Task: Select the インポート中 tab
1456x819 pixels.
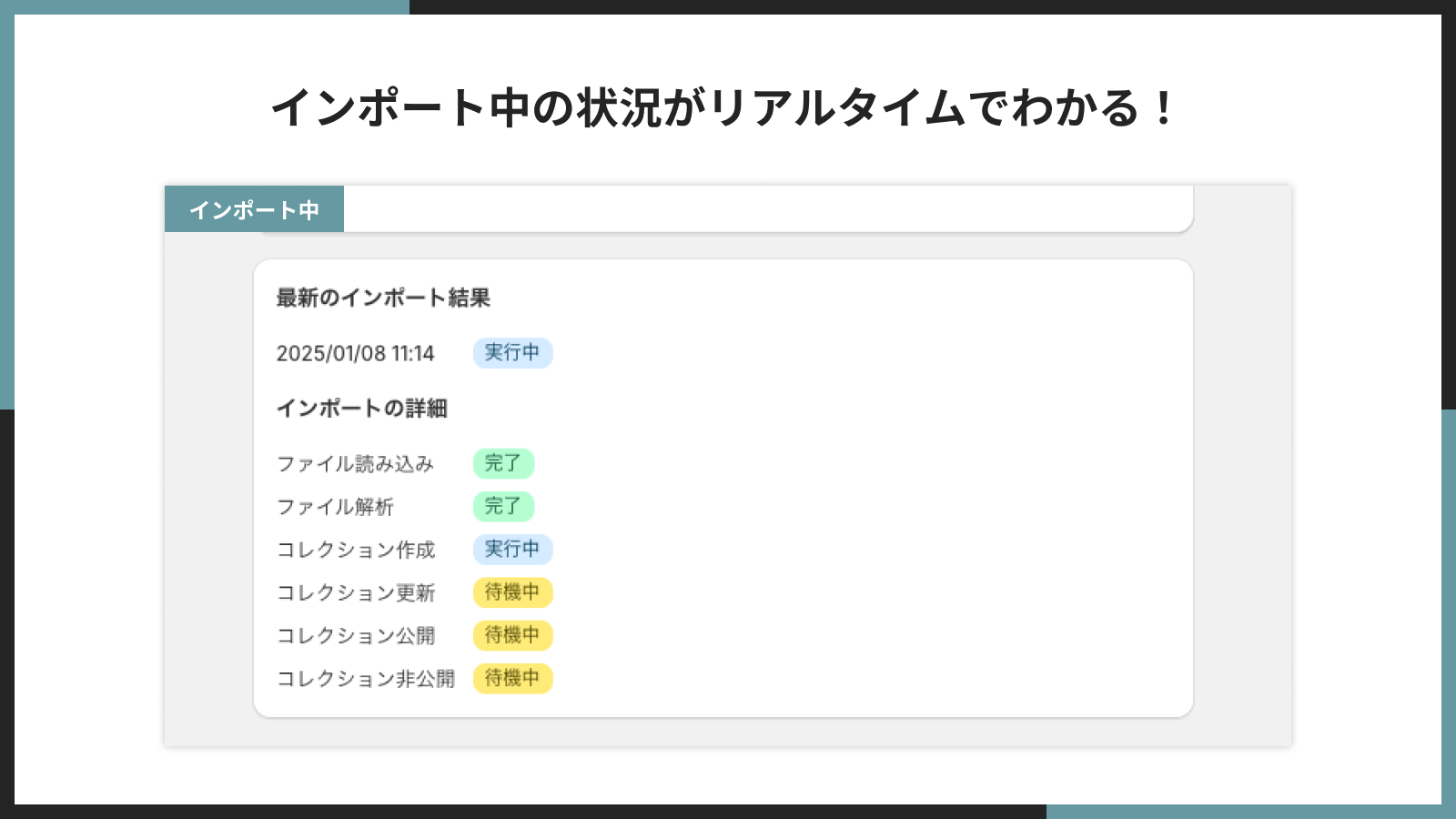Action: coord(255,208)
